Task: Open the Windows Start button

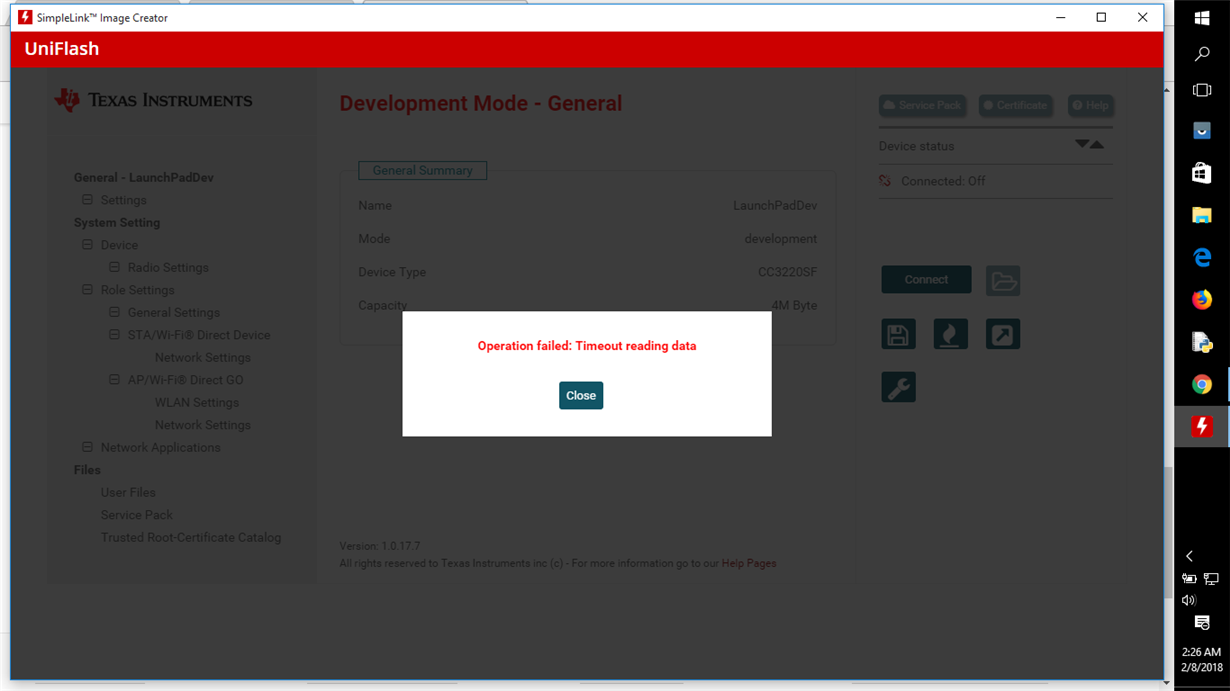Action: pyautogui.click(x=1202, y=18)
